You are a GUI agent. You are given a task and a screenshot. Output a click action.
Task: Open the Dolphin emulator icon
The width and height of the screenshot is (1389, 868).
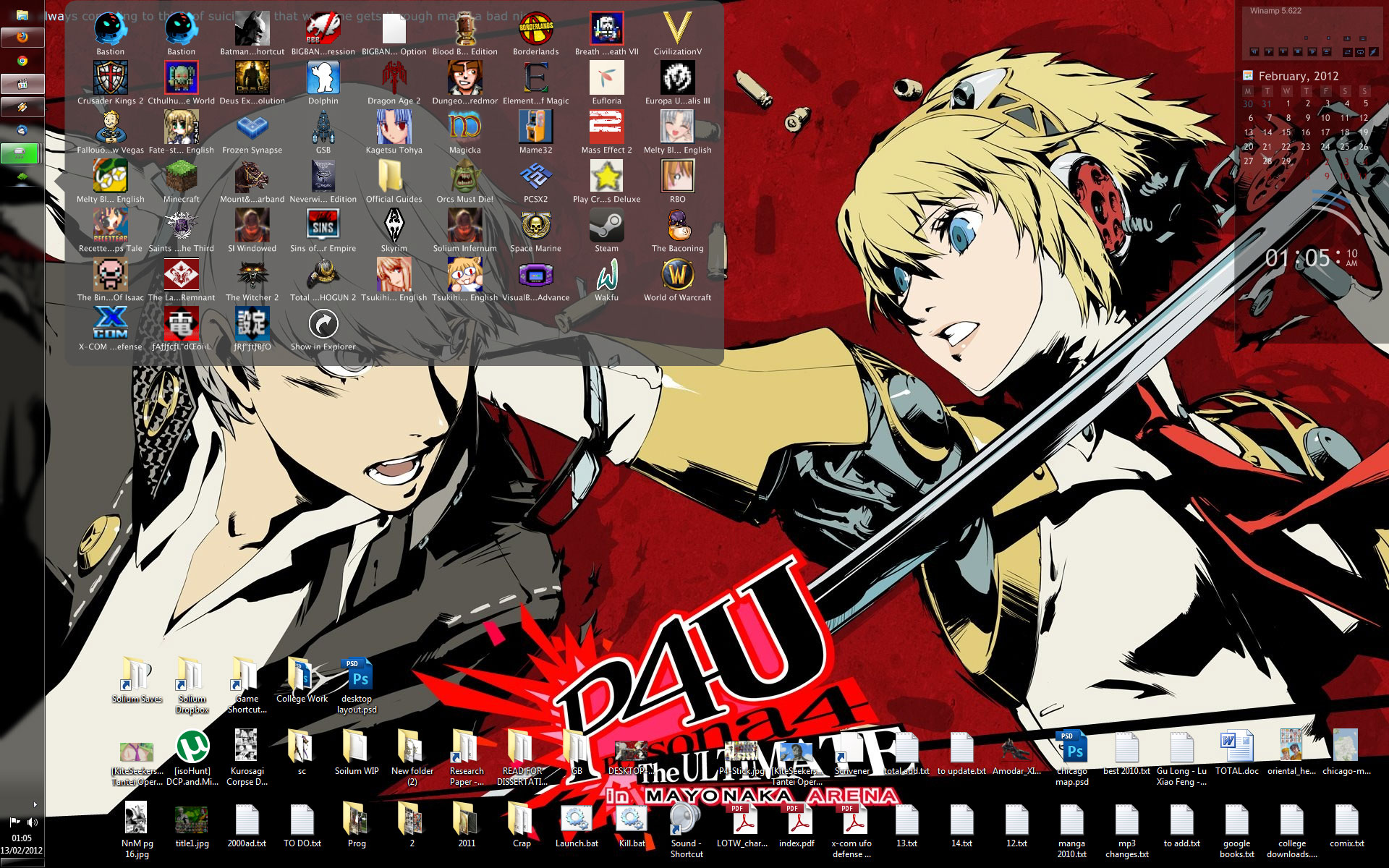tap(323, 83)
